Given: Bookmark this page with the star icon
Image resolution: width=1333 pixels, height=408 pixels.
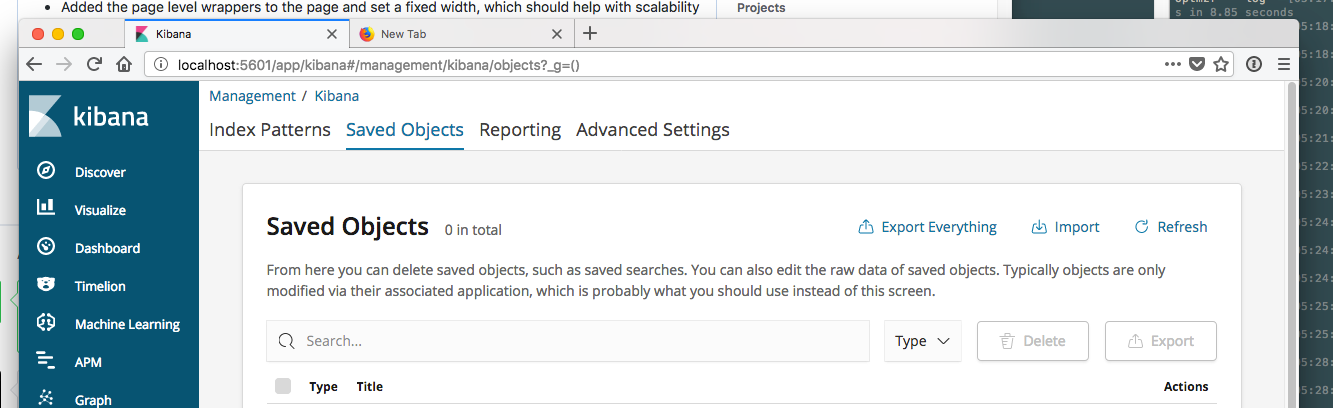Looking at the screenshot, I should [1221, 64].
